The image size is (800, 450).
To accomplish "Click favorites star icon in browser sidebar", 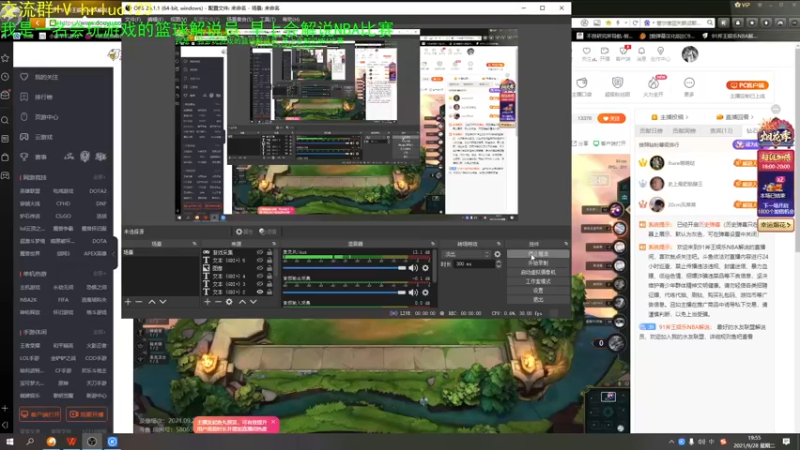I will pyautogui.click(x=5, y=58).
